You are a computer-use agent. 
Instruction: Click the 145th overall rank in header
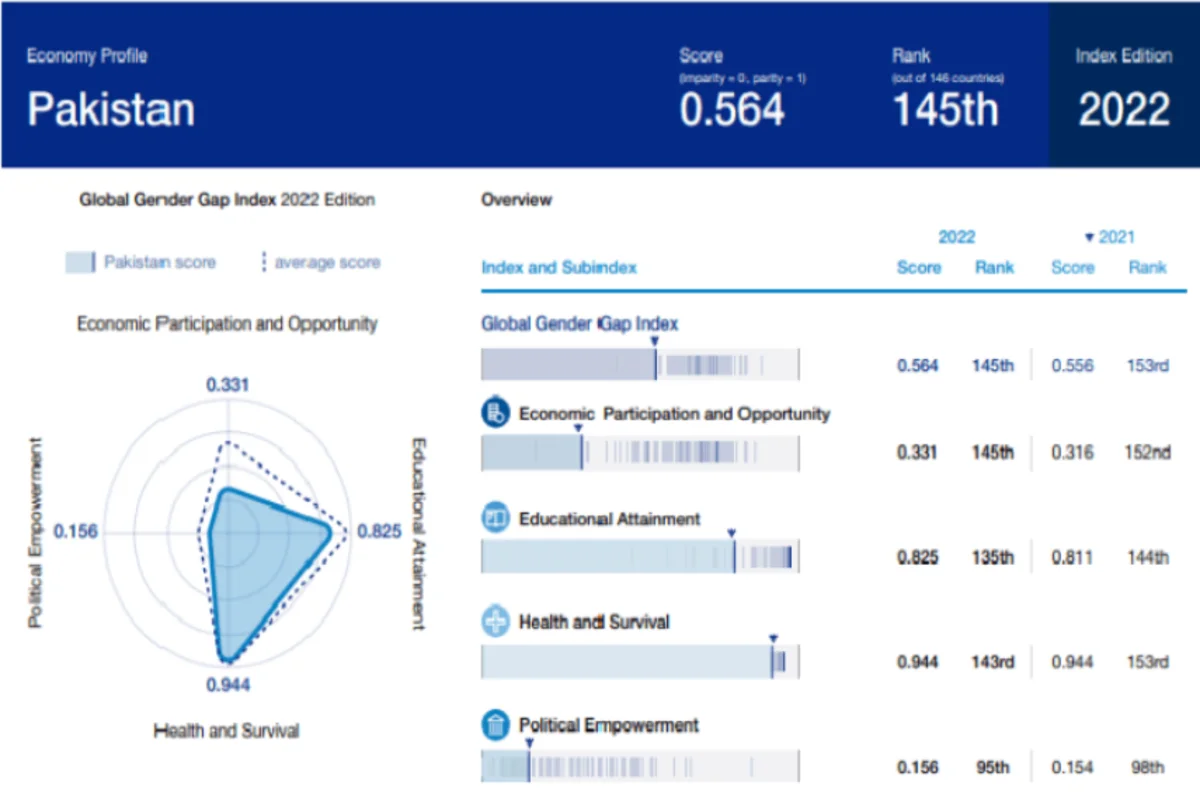pos(945,108)
